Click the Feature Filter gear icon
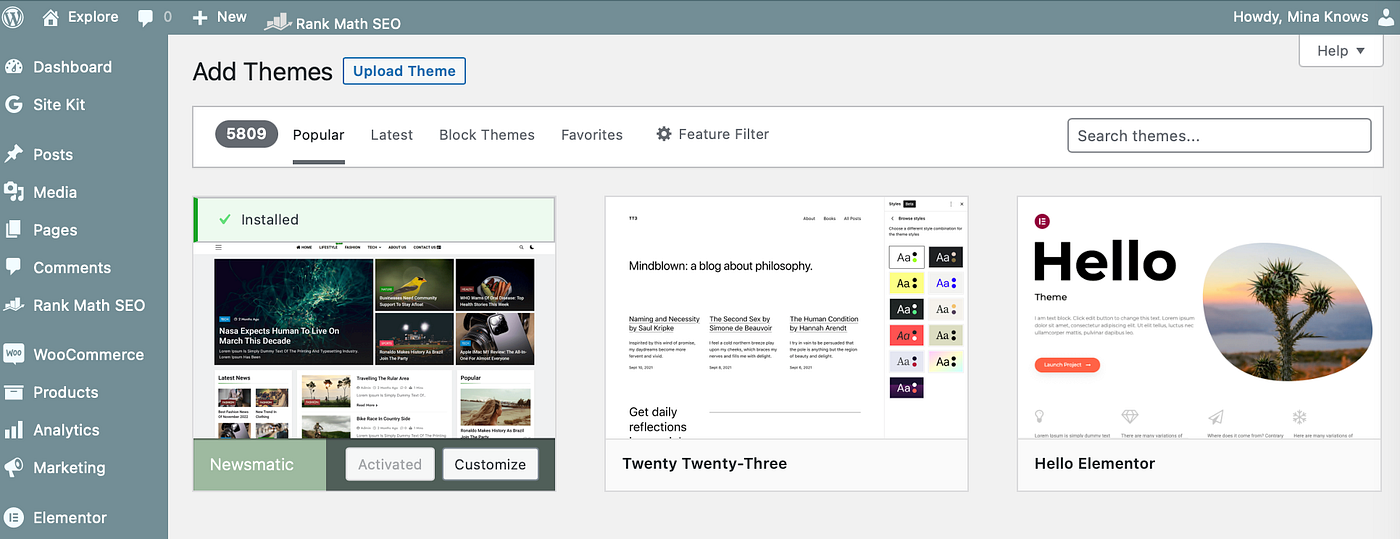This screenshot has height=539, width=1400. coord(664,134)
